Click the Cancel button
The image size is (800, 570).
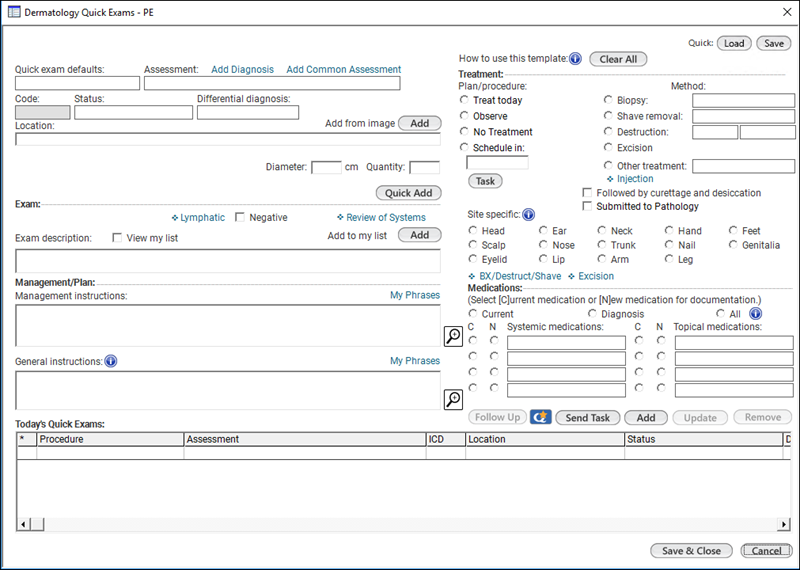[766, 551]
